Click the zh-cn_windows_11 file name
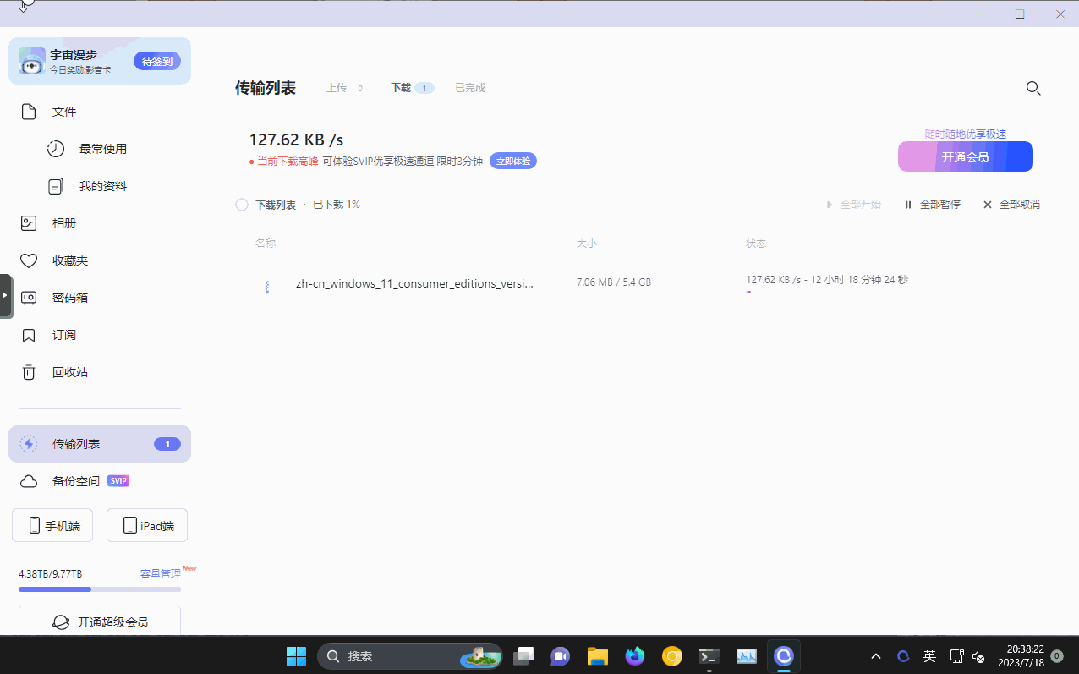The height and width of the screenshot is (674, 1079). [414, 283]
